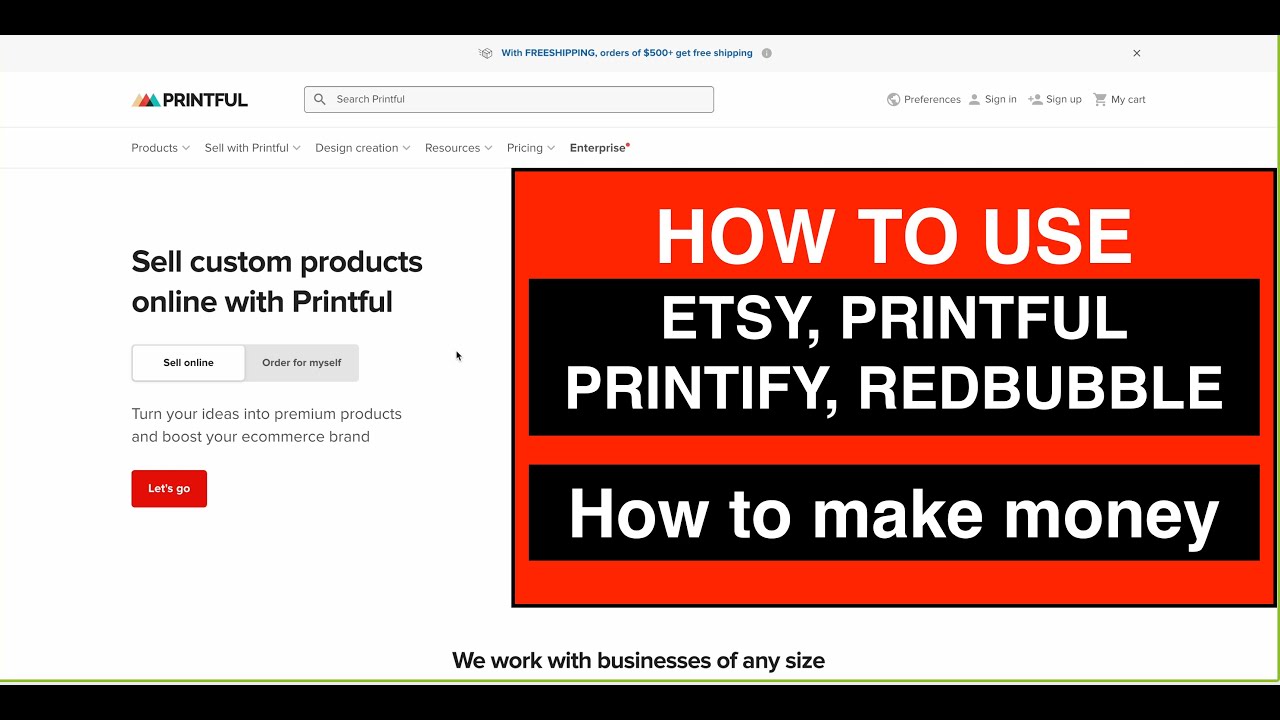Expand the Products menu
1280x720 pixels.
pyautogui.click(x=160, y=148)
